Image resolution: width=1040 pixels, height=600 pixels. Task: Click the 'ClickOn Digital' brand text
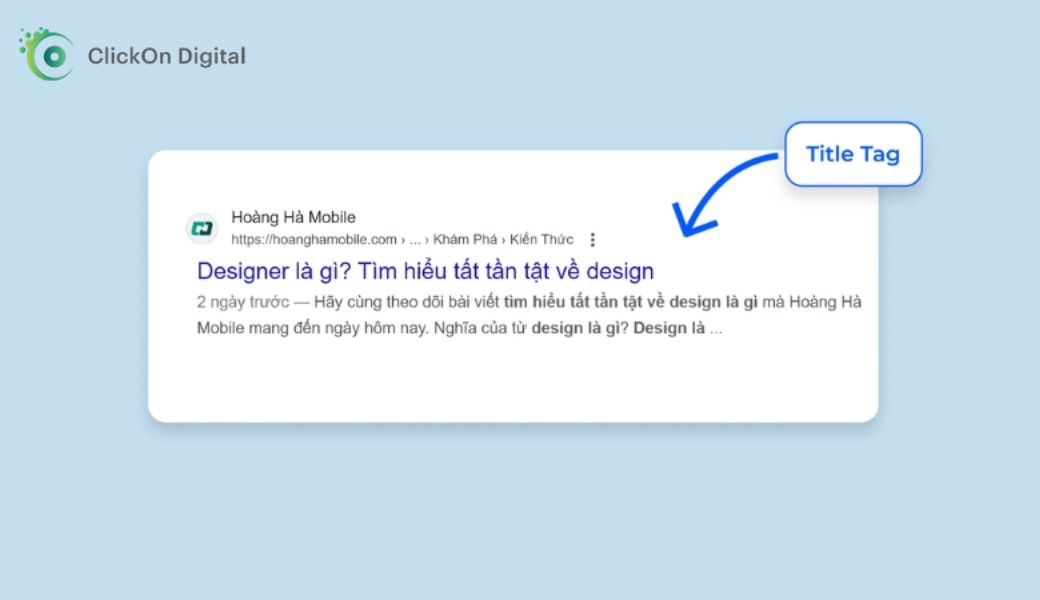click(x=166, y=56)
